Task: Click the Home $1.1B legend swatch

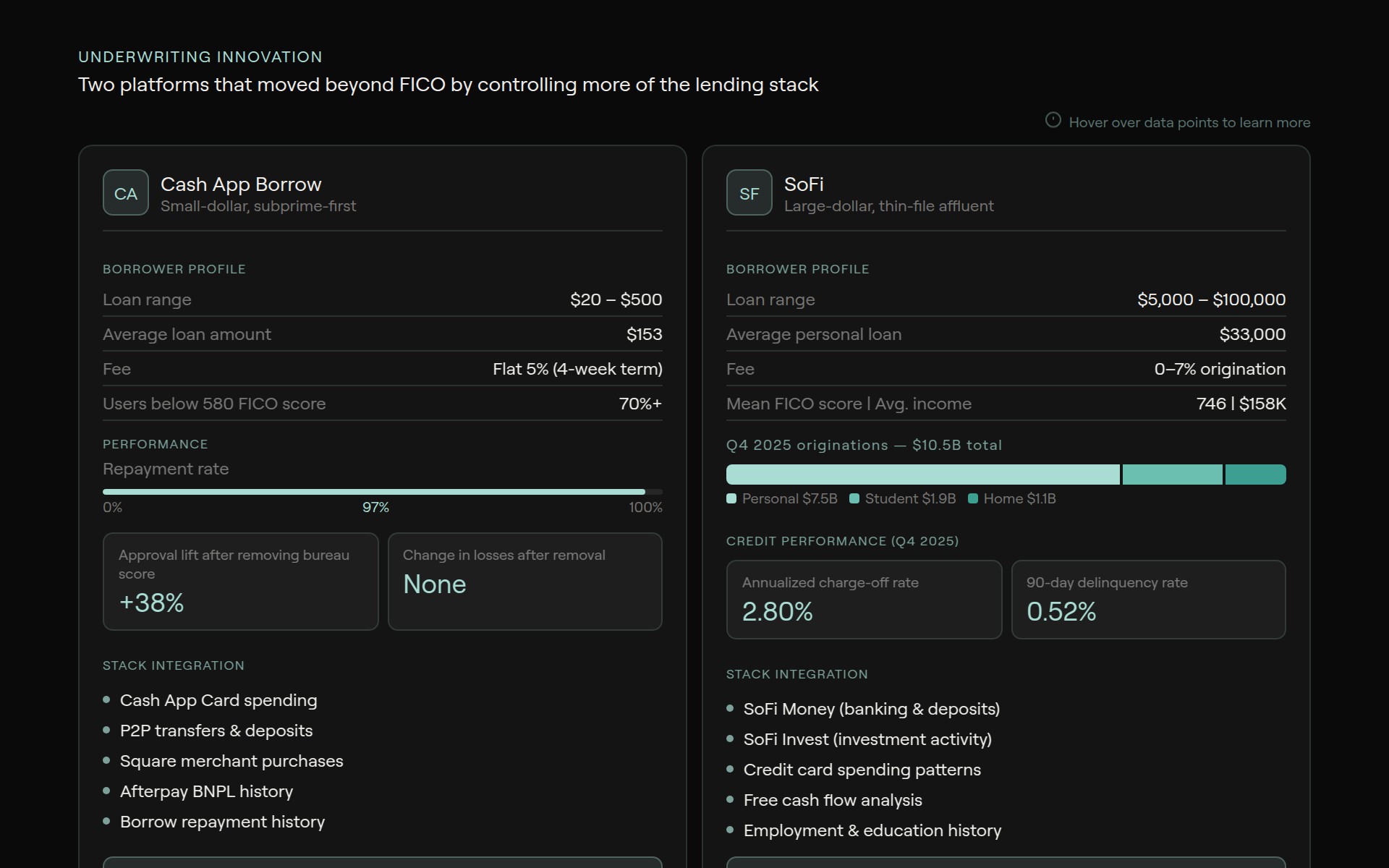Action: (973, 498)
